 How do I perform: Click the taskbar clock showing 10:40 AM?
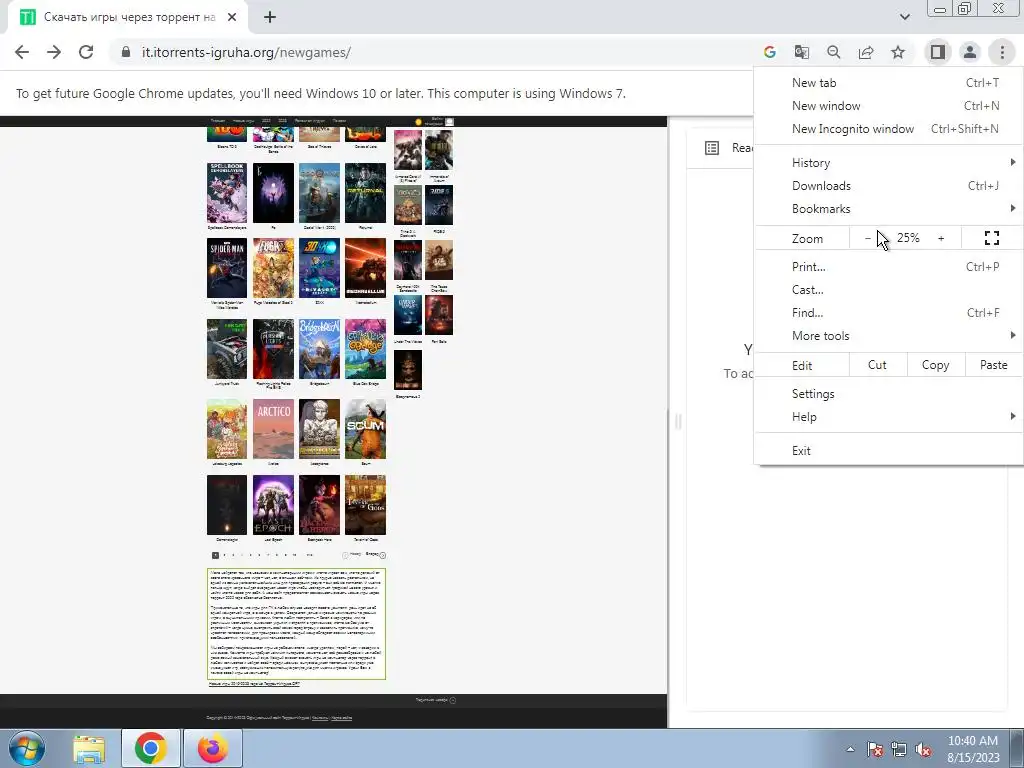point(972,749)
